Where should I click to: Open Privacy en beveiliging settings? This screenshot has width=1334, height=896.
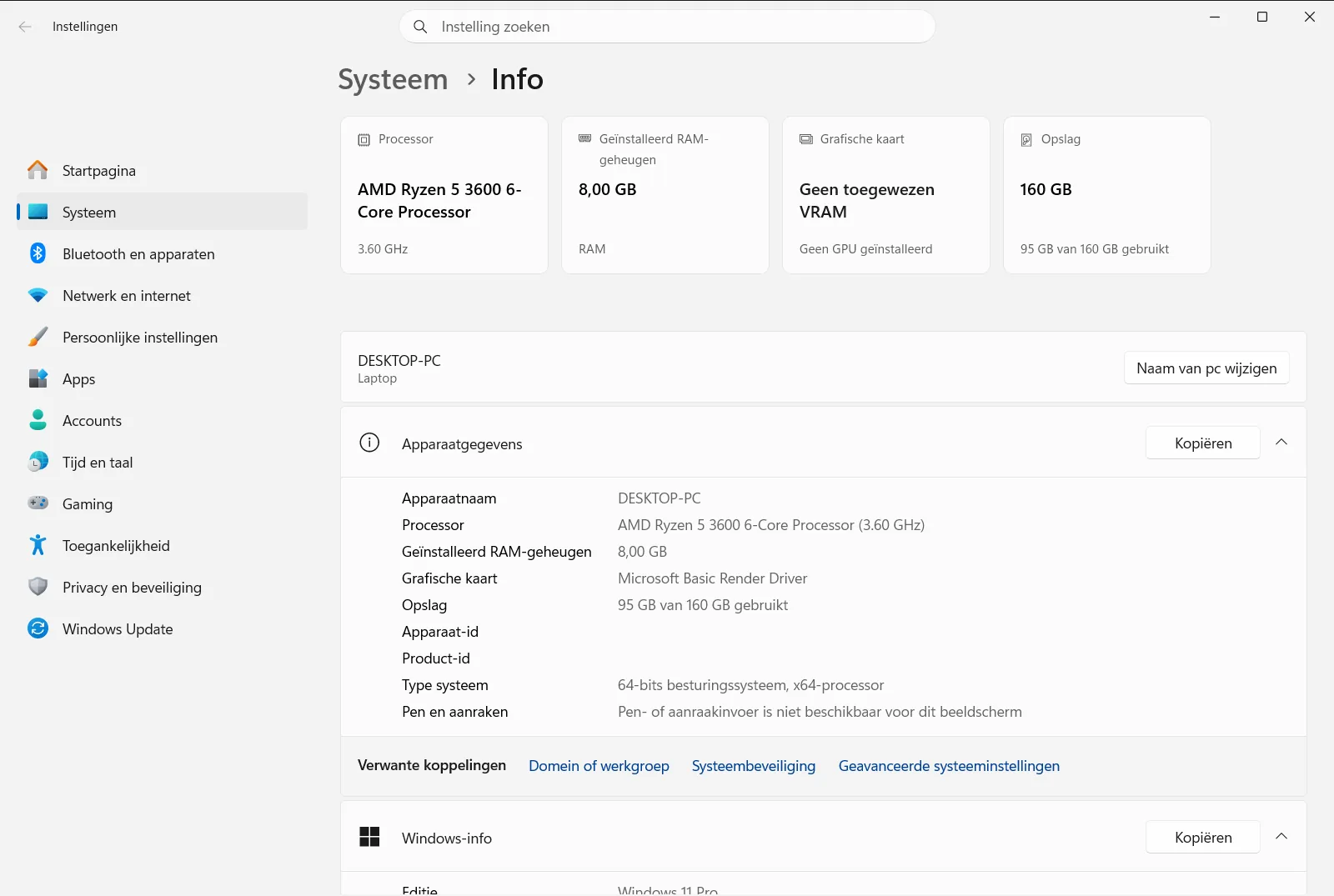coord(162,587)
